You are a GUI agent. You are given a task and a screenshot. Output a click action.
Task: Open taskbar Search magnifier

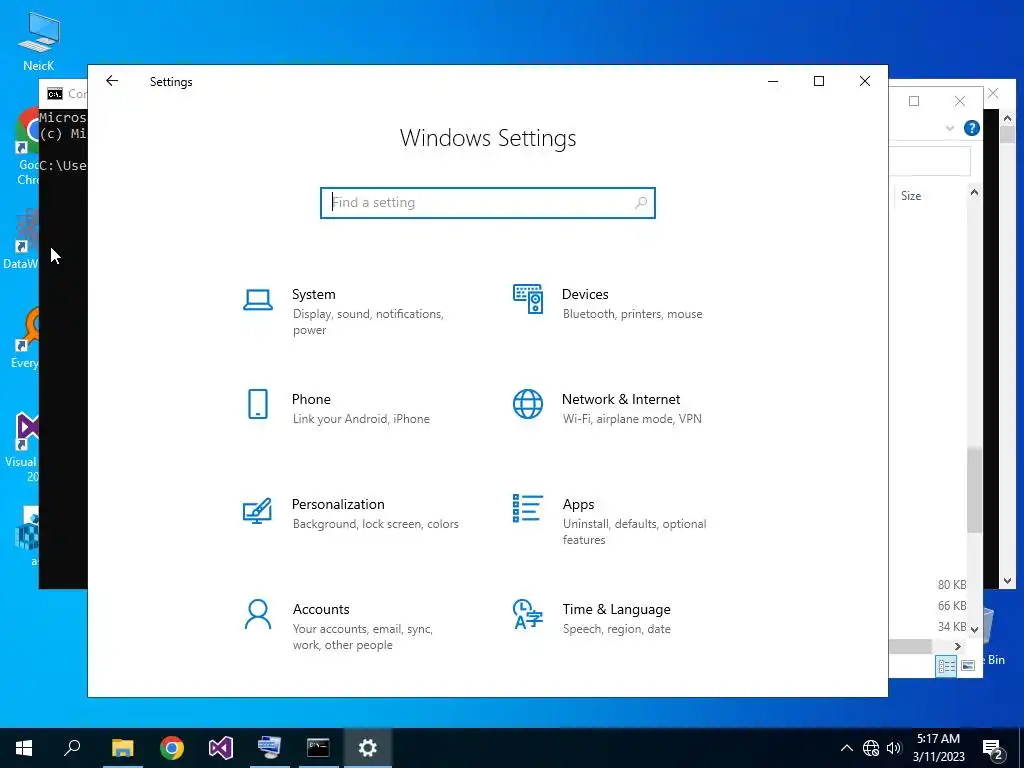click(x=72, y=748)
